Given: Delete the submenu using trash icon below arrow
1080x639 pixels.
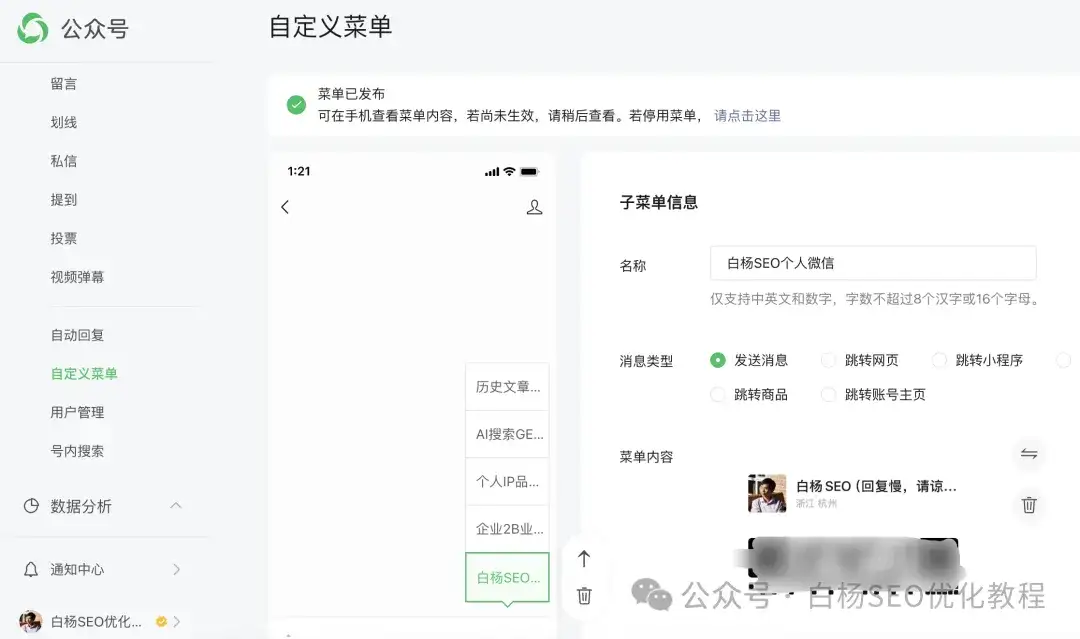Looking at the screenshot, I should pyautogui.click(x=584, y=596).
